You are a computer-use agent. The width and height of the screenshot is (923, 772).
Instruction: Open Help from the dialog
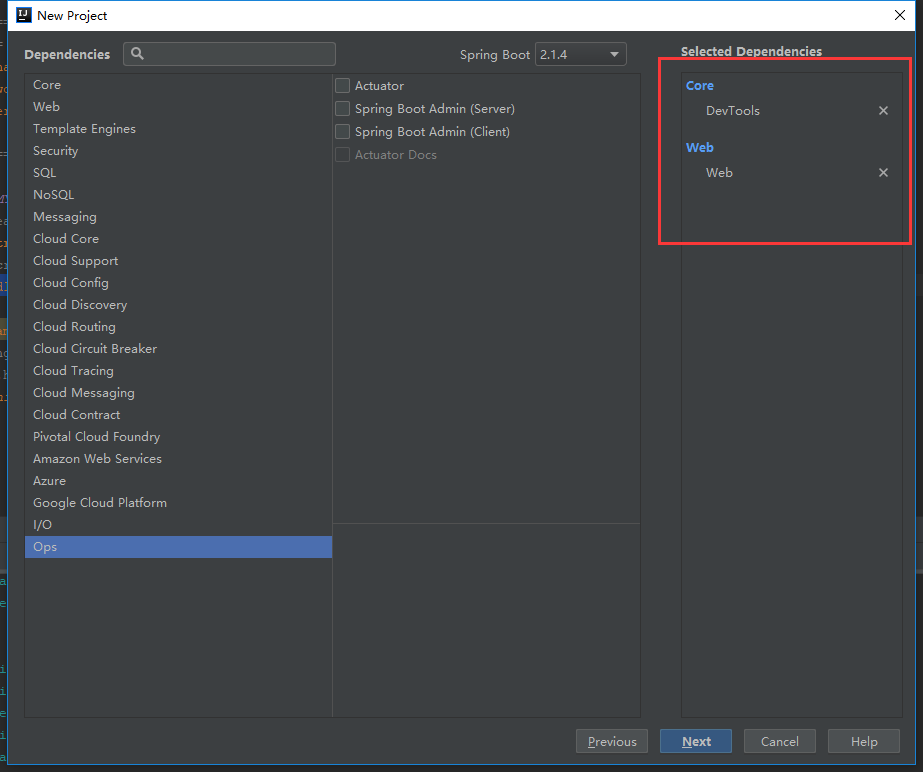click(863, 741)
